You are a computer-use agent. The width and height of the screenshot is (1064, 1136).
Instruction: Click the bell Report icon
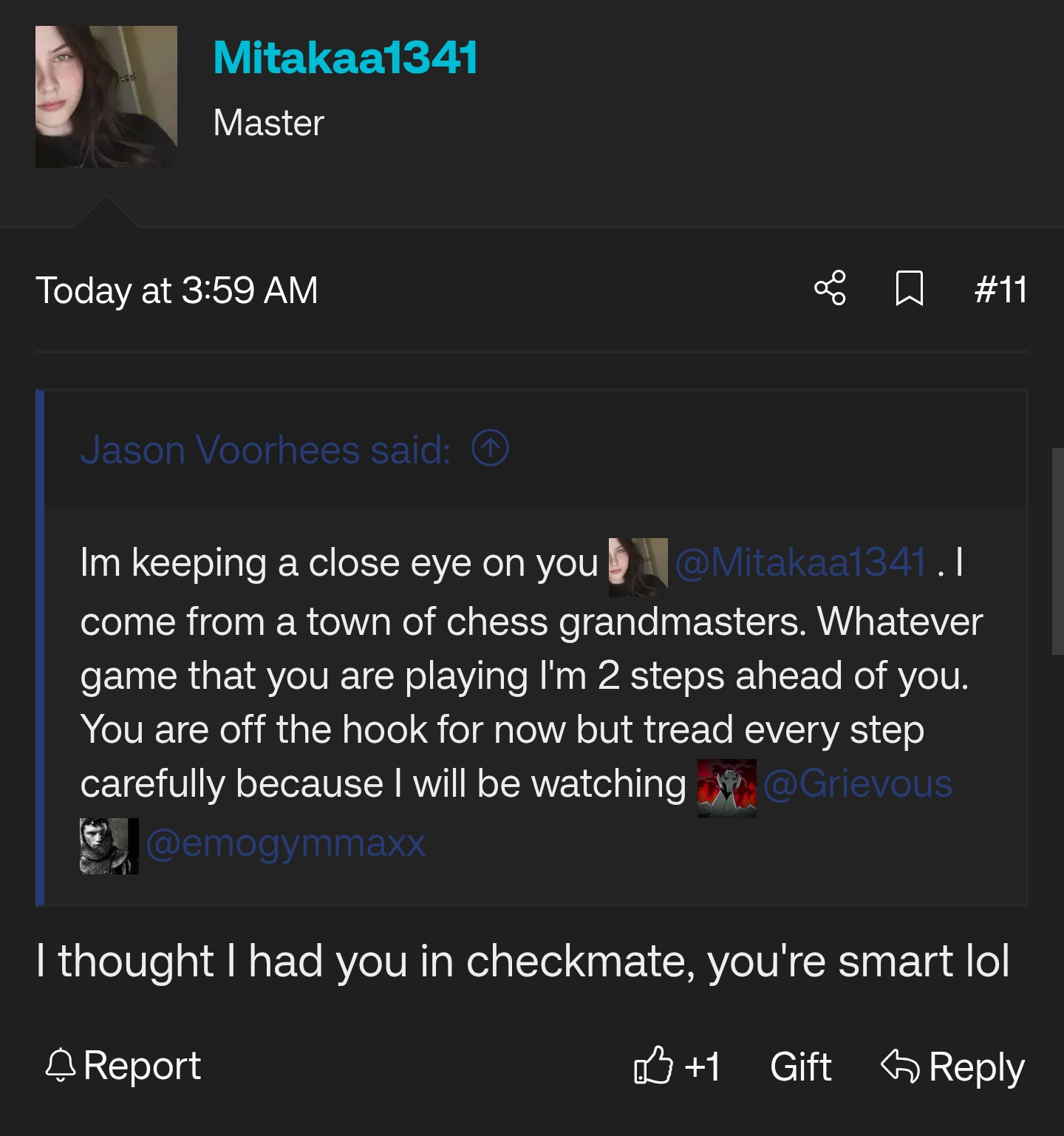(61, 1066)
